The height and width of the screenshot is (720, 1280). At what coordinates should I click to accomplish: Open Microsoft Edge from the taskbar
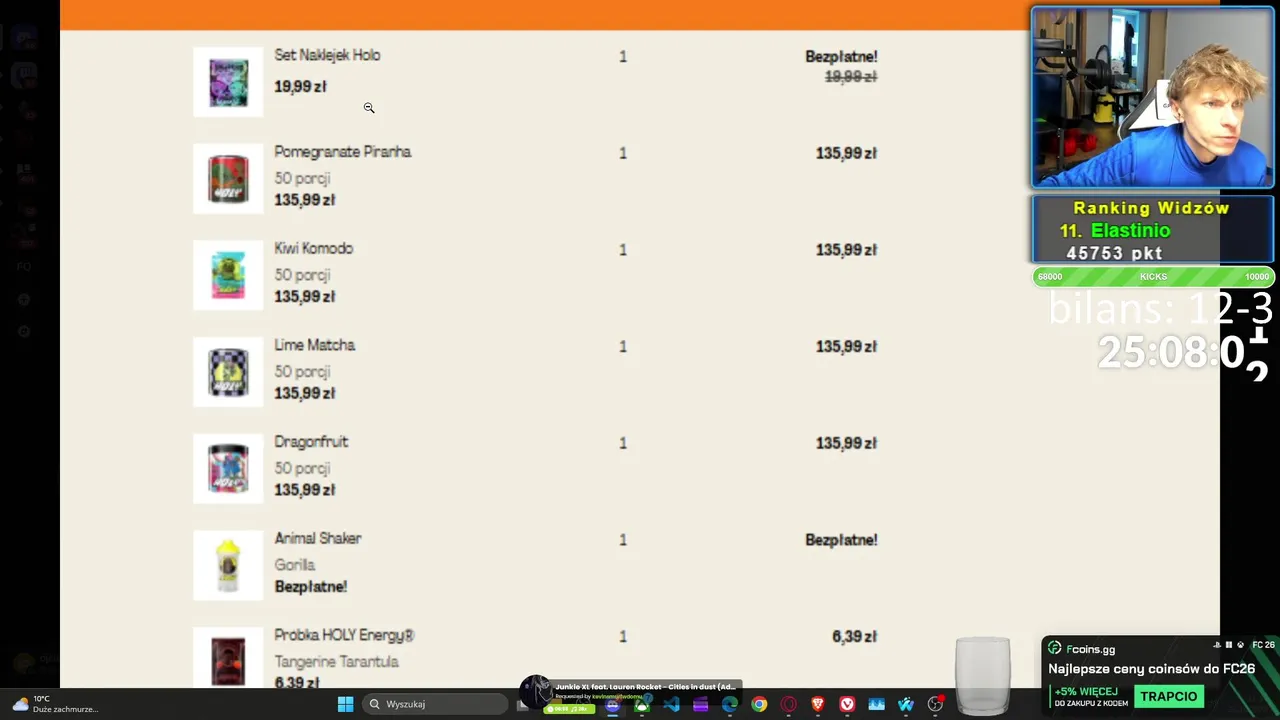pyautogui.click(x=730, y=704)
